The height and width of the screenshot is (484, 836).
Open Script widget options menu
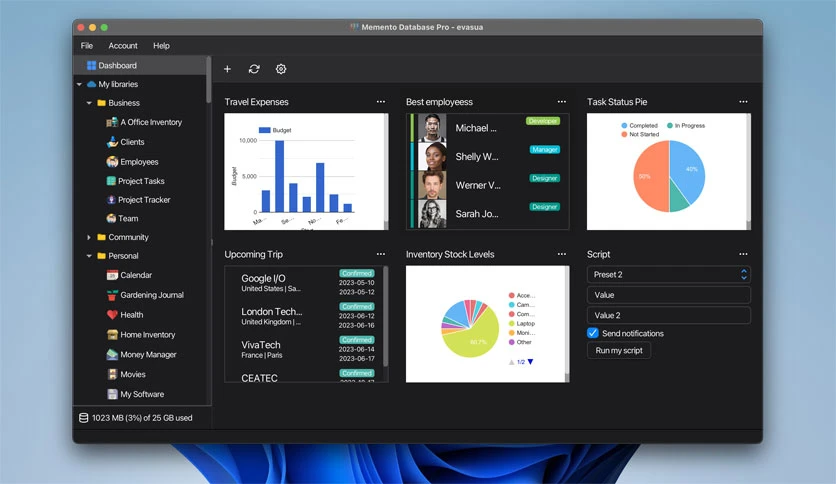pyautogui.click(x=743, y=254)
